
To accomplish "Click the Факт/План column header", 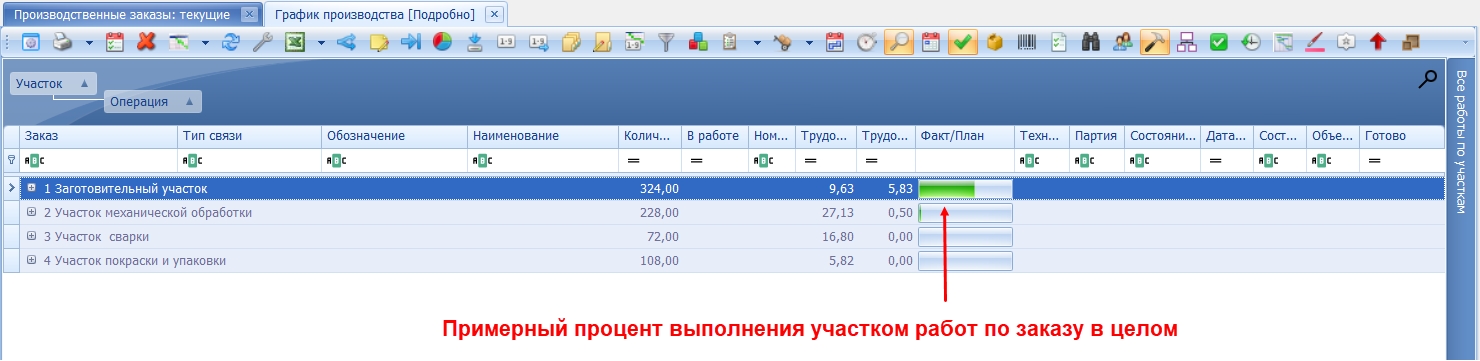I will 965,136.
